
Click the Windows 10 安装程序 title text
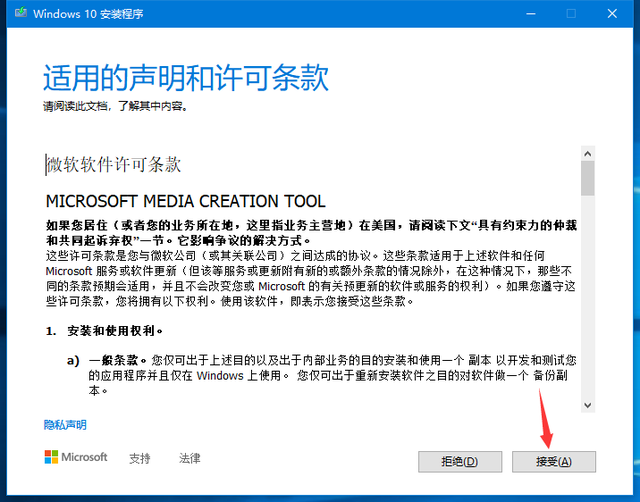[88, 14]
